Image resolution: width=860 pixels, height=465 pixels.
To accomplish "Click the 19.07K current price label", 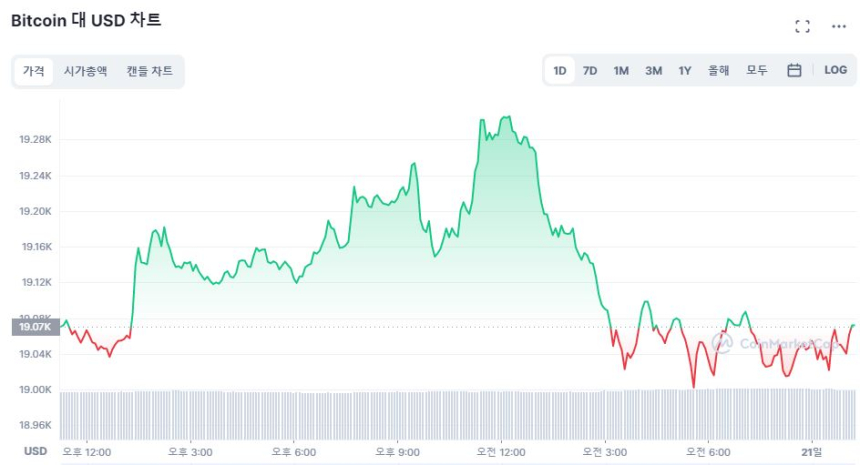I will tap(34, 327).
